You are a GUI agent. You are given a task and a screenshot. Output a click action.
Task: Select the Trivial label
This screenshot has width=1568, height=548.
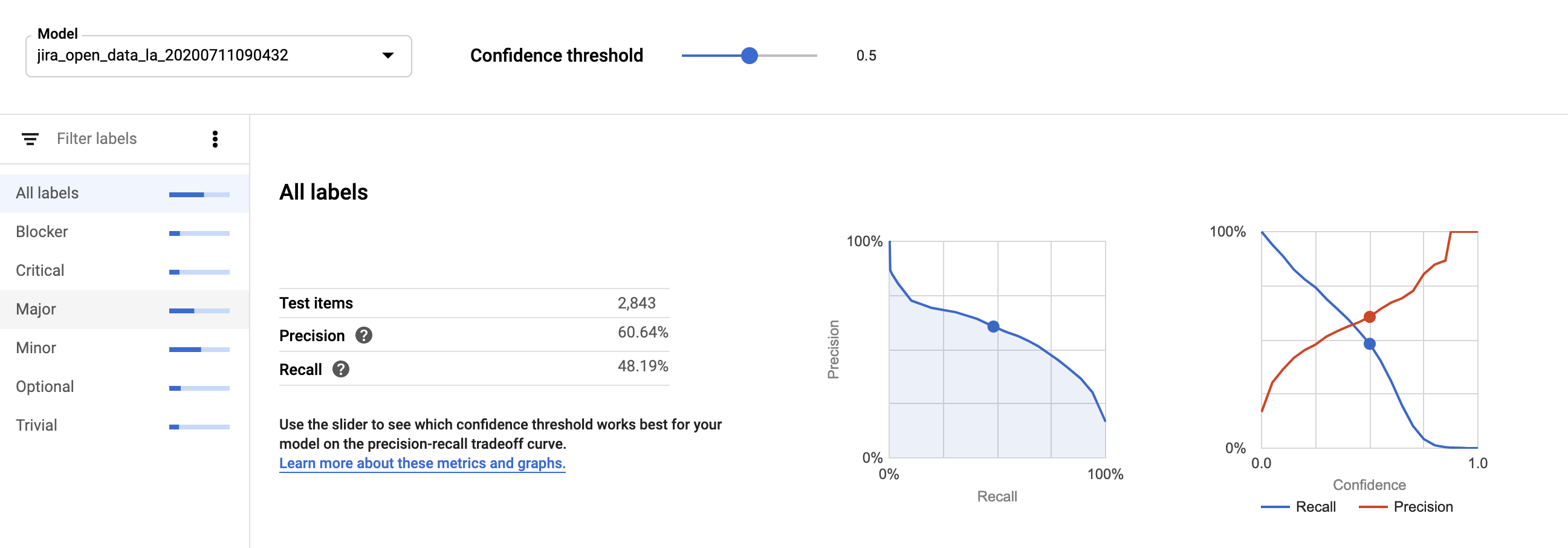tap(36, 425)
